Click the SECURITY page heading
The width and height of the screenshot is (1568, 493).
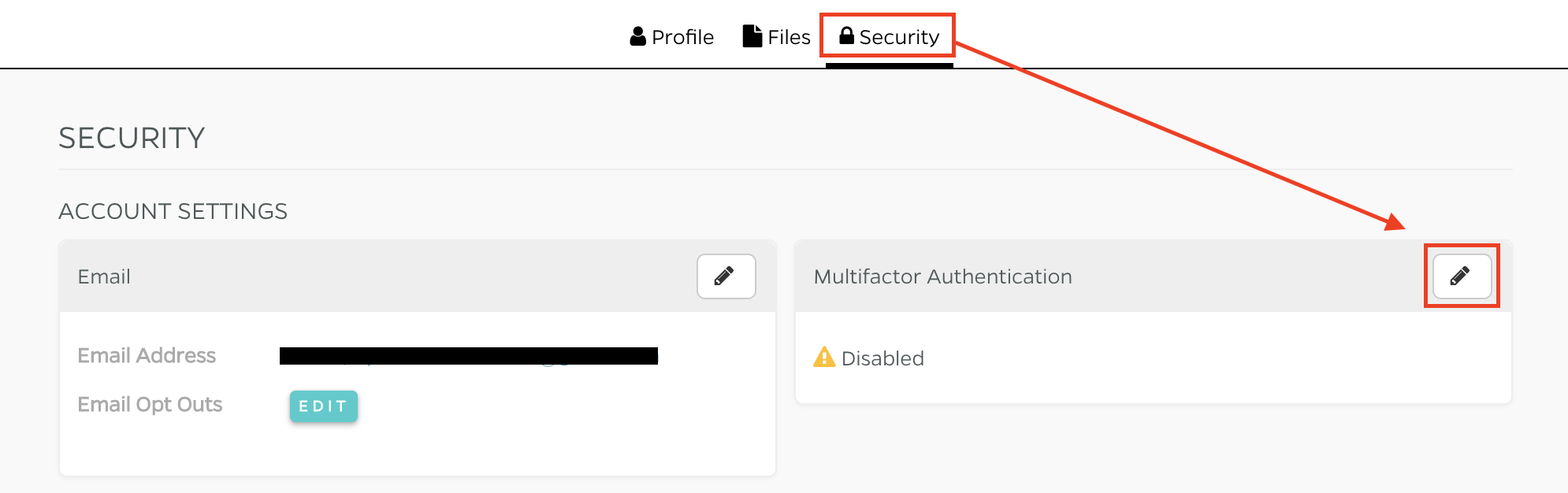132,139
